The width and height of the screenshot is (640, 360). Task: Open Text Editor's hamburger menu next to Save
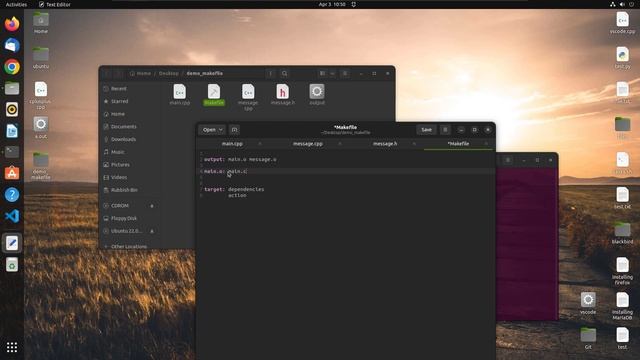[445, 130]
